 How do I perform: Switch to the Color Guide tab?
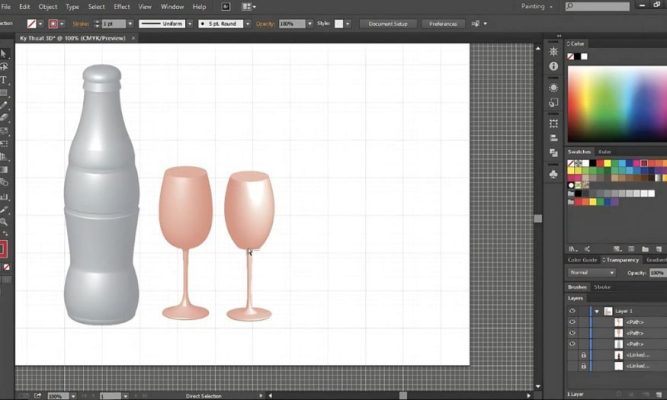[x=582, y=260]
